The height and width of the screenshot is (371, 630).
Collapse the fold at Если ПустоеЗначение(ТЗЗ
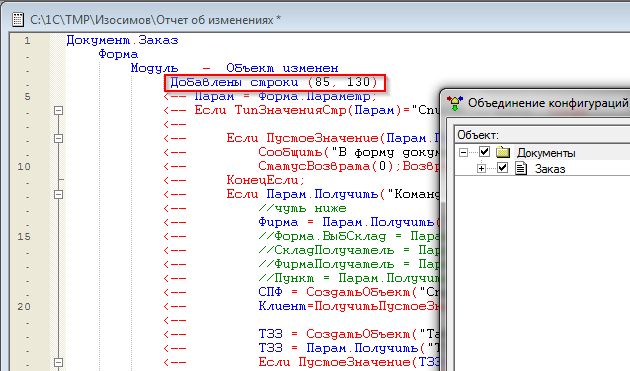(x=58, y=363)
